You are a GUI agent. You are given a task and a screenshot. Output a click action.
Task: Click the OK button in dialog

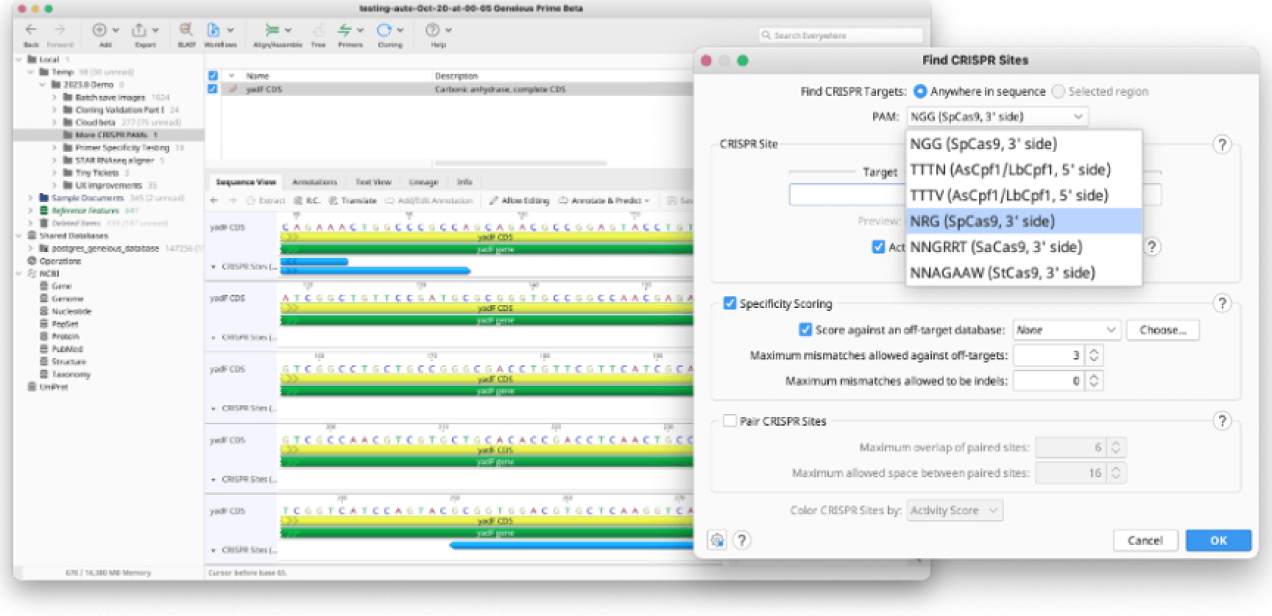[1218, 540]
